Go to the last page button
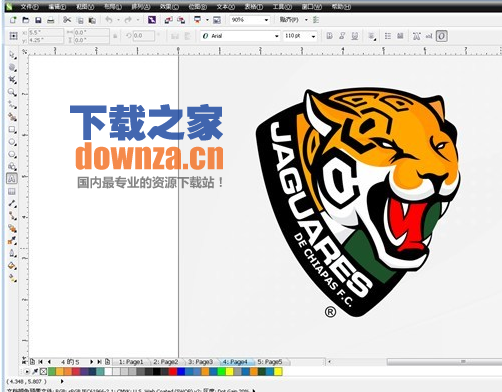Image resolution: width=502 pixels, height=392 pixels. (99, 362)
